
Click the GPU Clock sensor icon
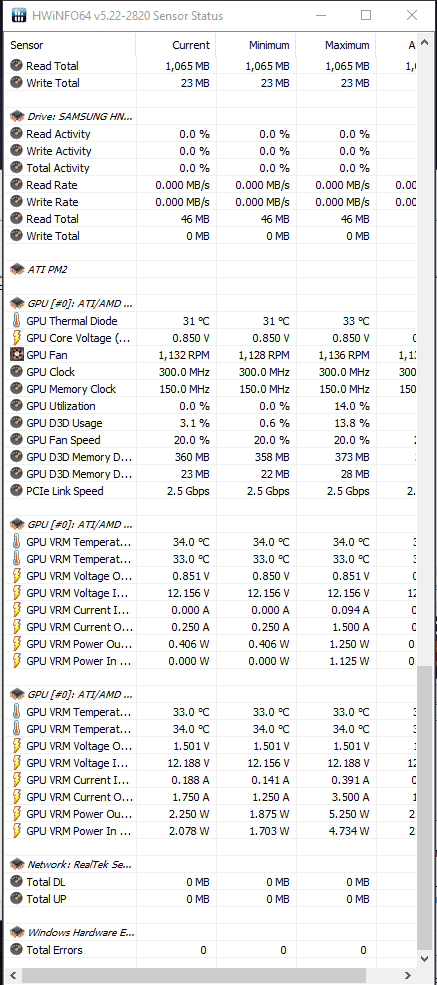(x=16, y=371)
